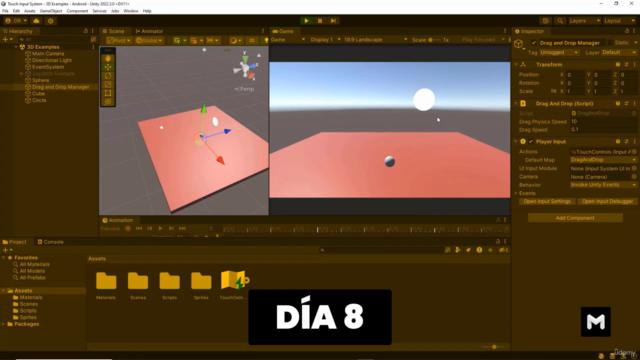This screenshot has width=640, height=360.
Task: Play the animation in the Animation panel
Action: point(160,229)
